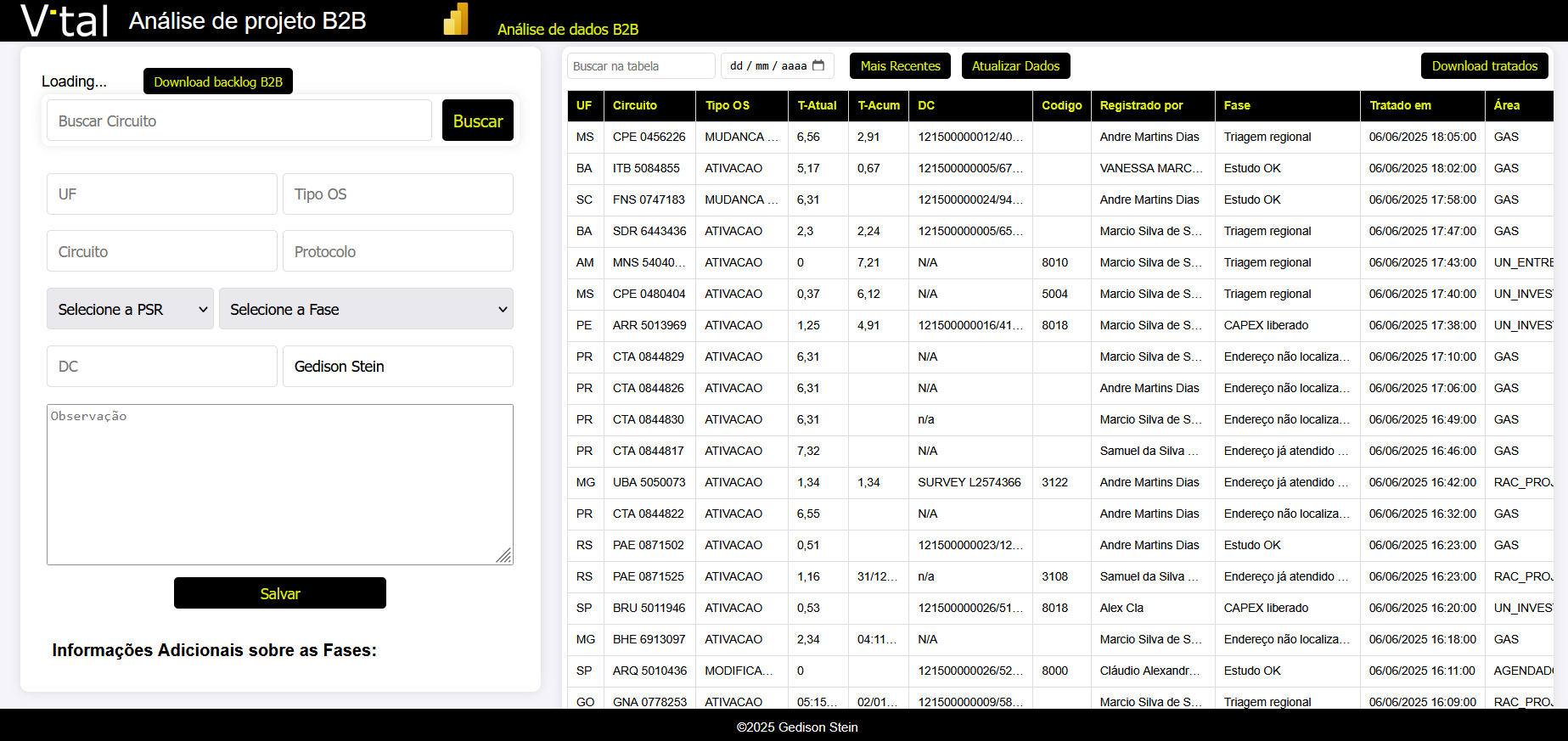
Task: Click Mais Recentes button
Action: pos(900,65)
